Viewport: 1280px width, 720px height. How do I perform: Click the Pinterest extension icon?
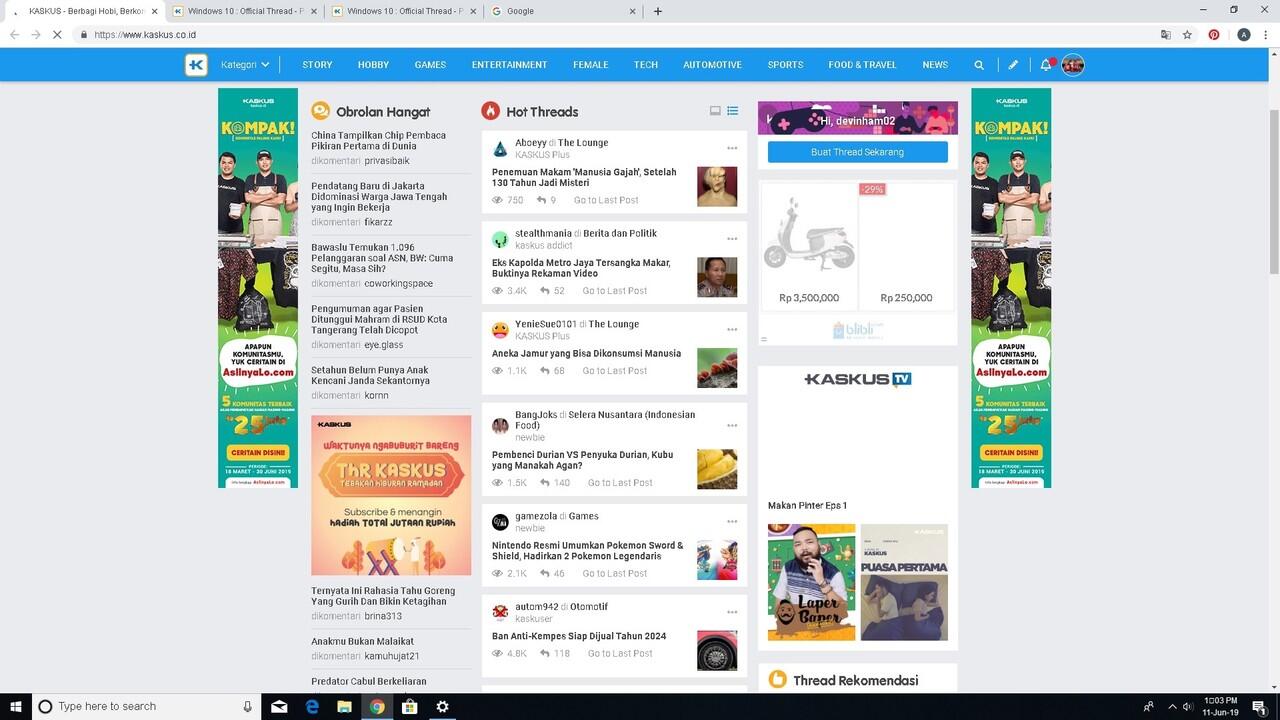pyautogui.click(x=1214, y=34)
